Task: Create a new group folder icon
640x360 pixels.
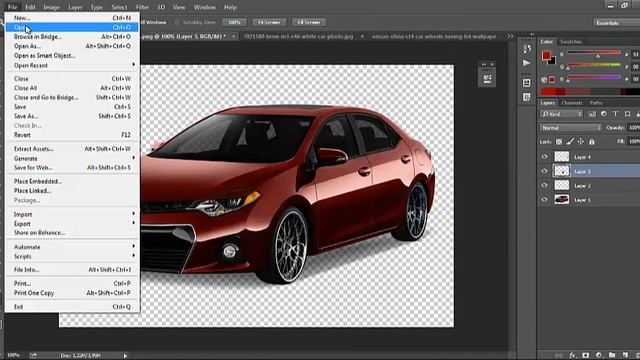Action: pyautogui.click(x=612, y=356)
